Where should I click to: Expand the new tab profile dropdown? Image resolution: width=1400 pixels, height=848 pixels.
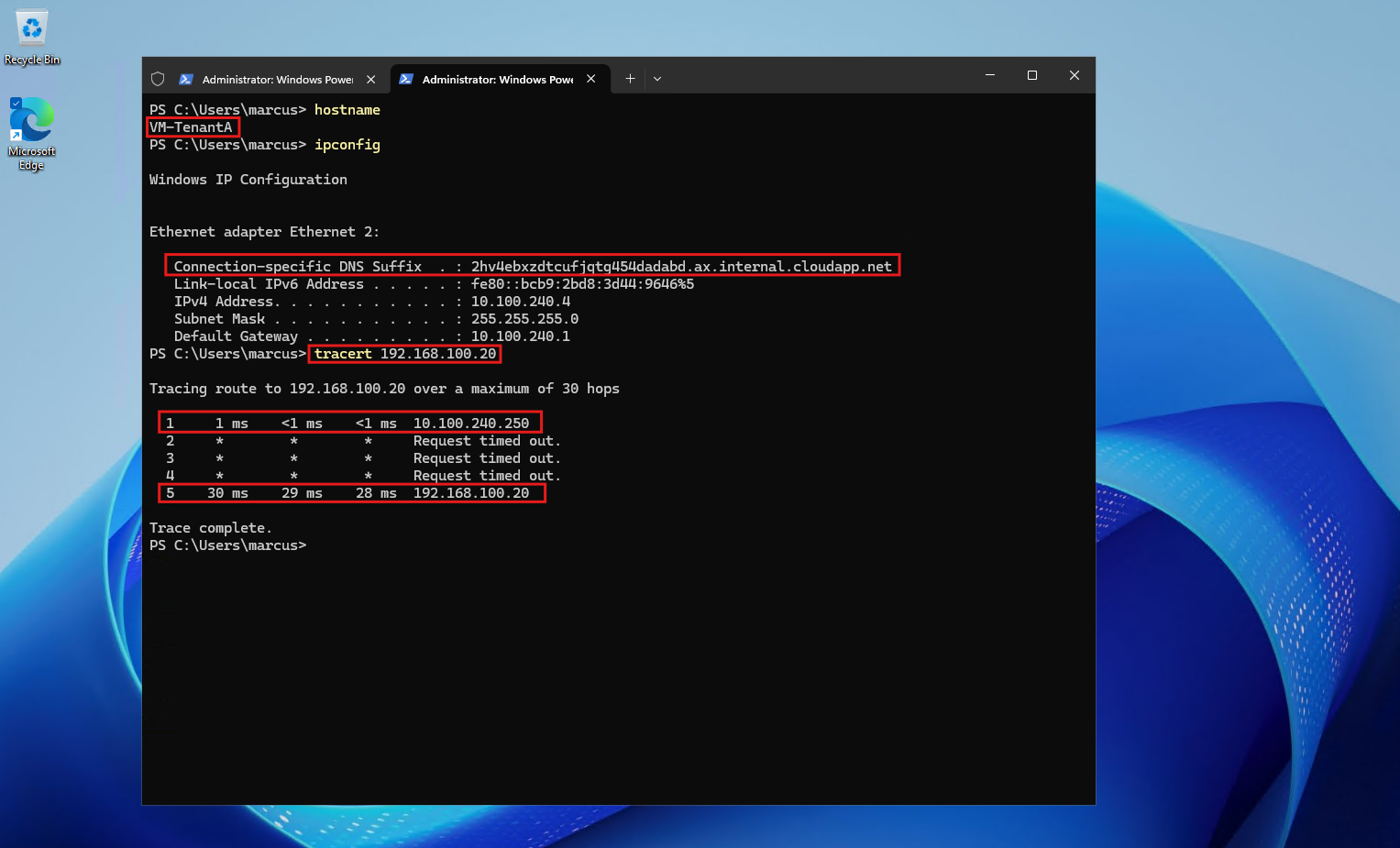[x=657, y=79]
